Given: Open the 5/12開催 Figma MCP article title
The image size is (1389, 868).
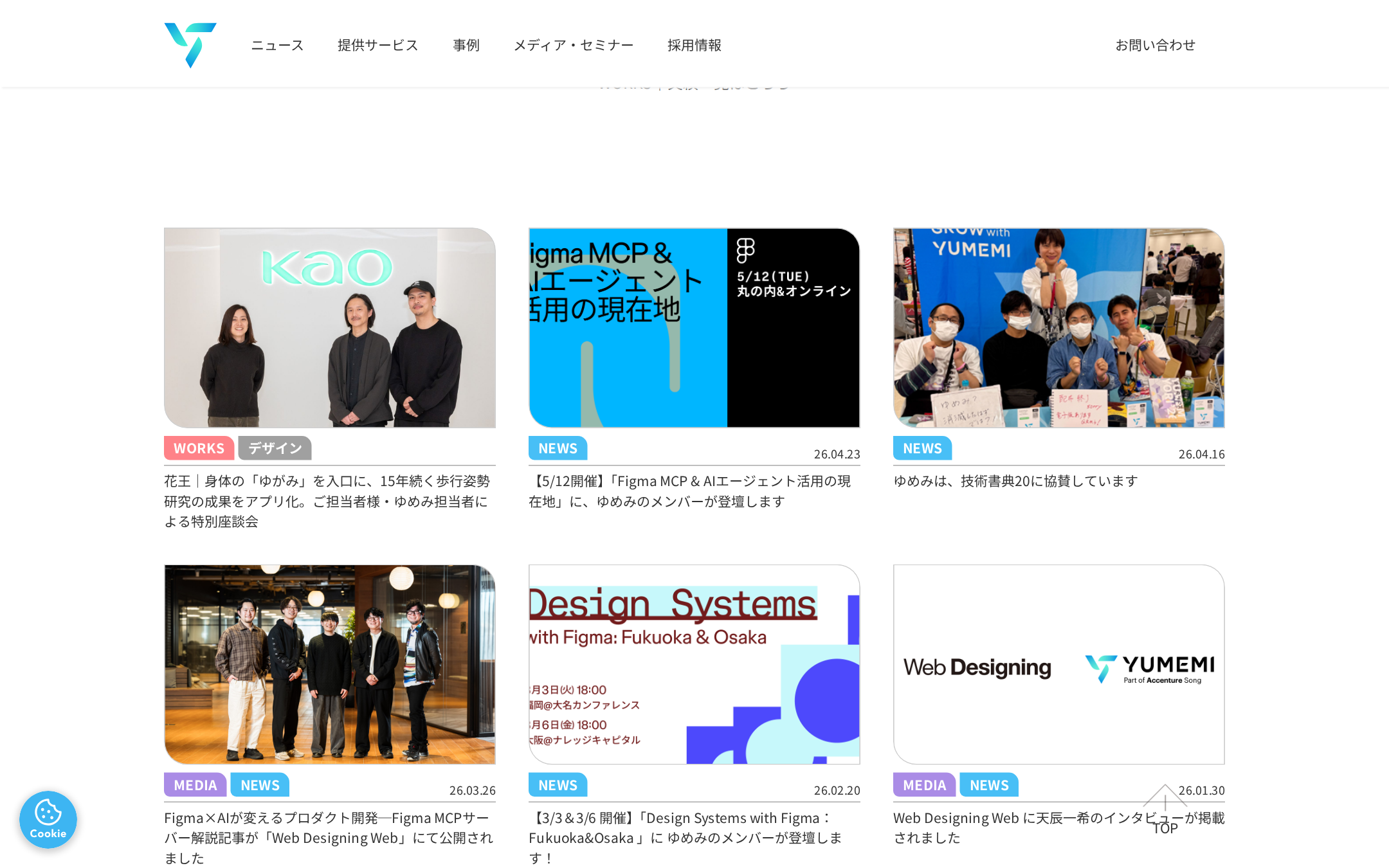Looking at the screenshot, I should (690, 491).
